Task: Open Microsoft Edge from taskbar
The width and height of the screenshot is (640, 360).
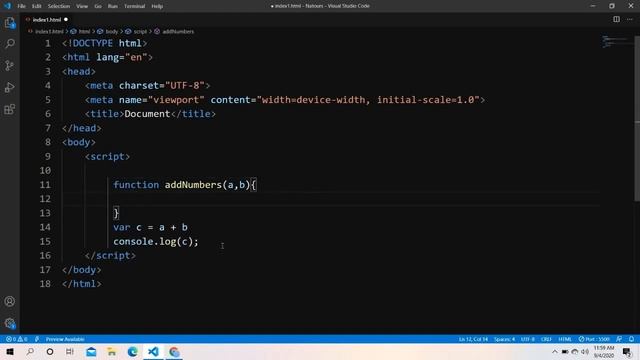Action: 132,352
